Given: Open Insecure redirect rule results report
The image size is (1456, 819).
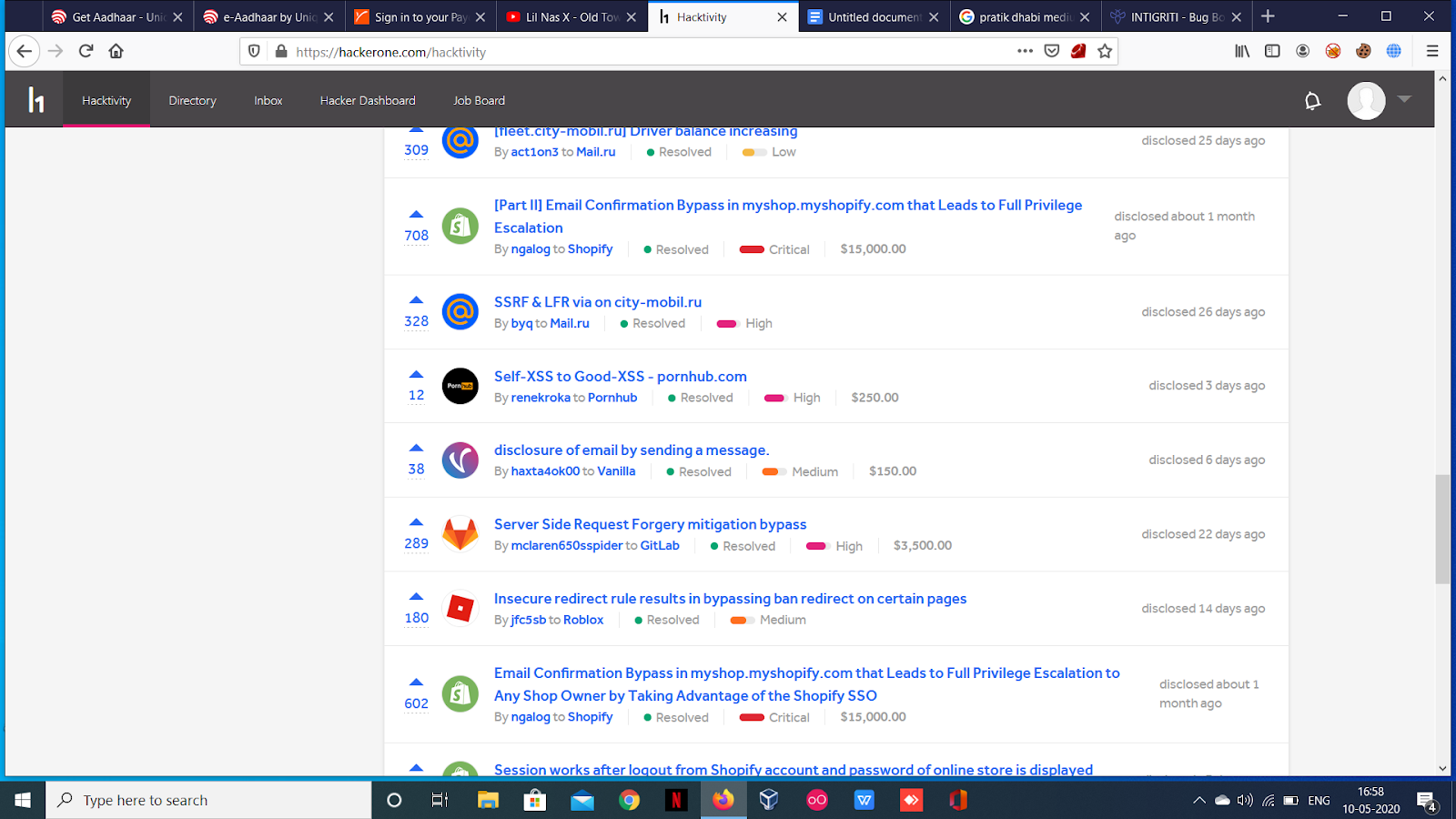Looking at the screenshot, I should (731, 599).
